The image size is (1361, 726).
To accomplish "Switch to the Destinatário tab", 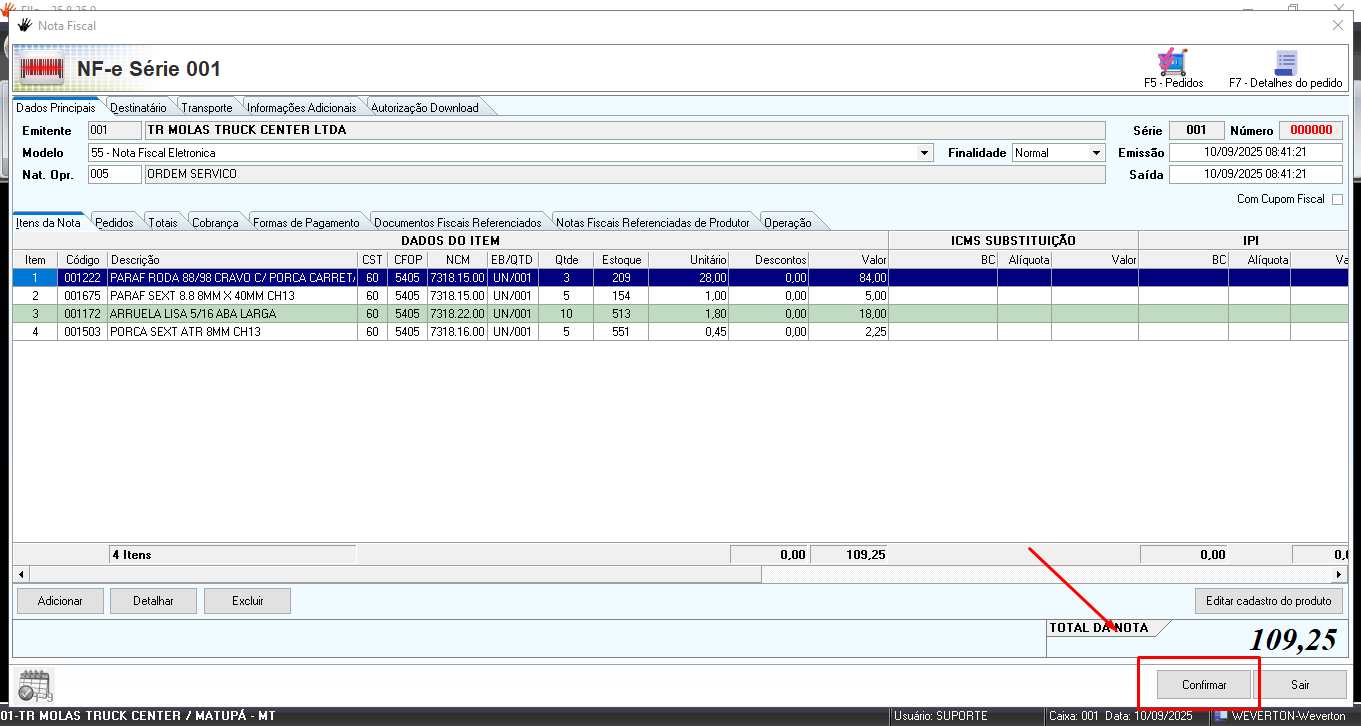I will [138, 108].
